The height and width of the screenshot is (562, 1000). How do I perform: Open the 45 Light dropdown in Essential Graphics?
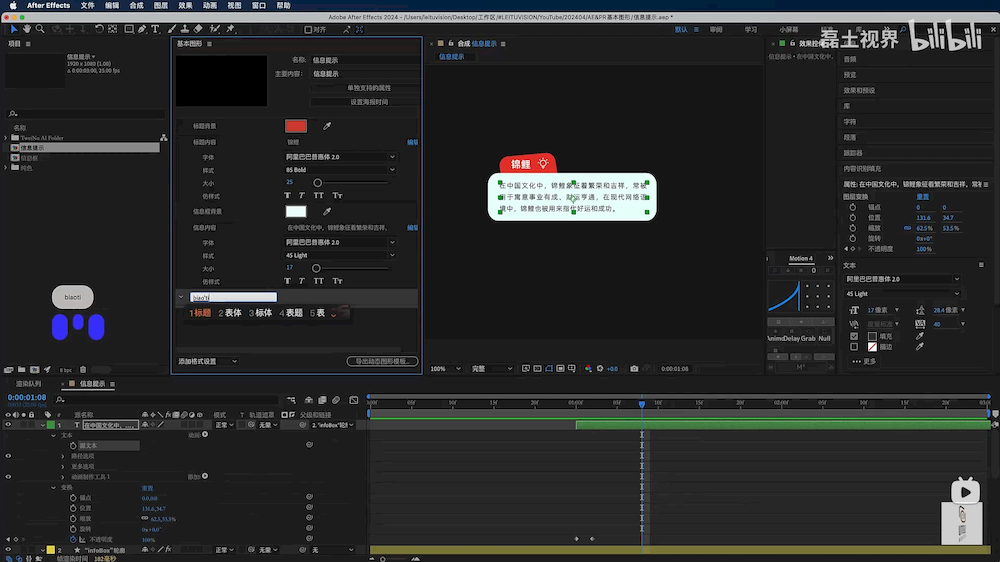coord(340,255)
